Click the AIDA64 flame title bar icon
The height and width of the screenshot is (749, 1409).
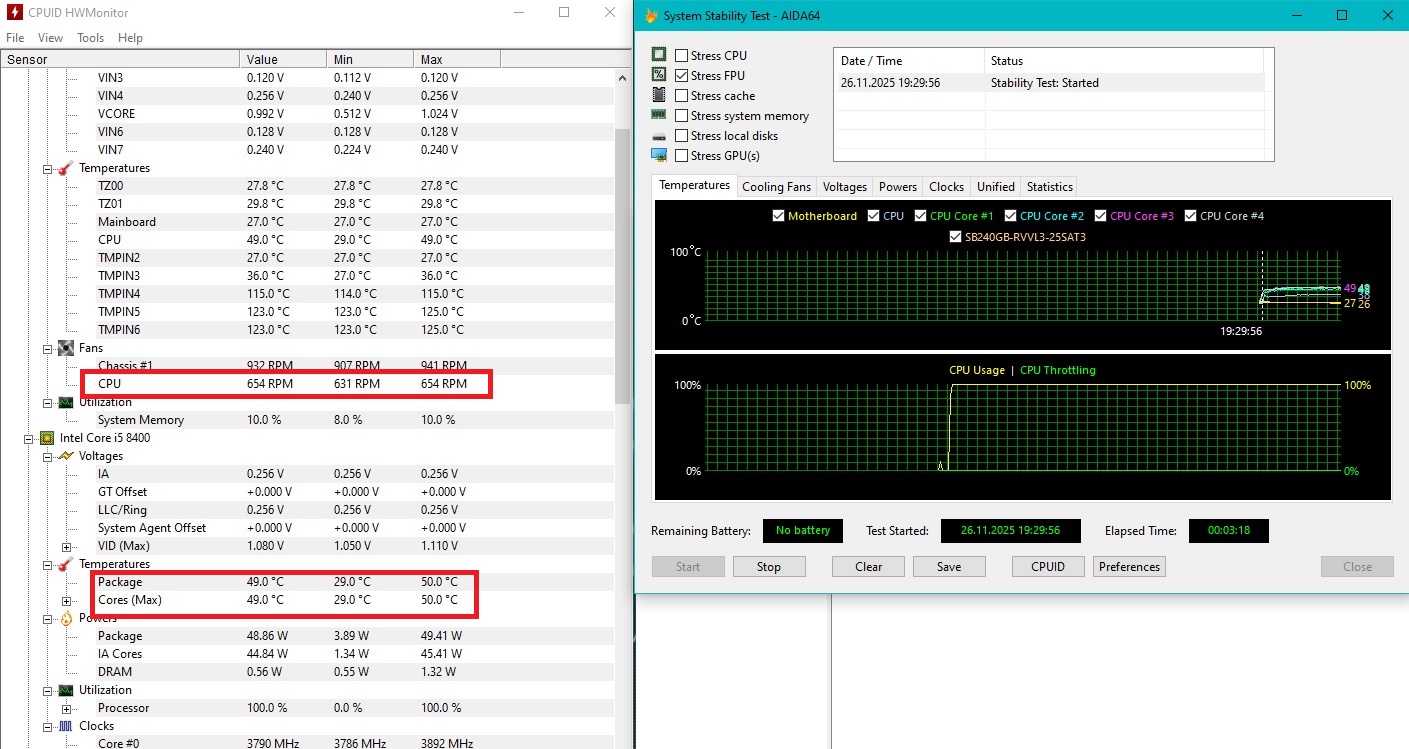(652, 15)
